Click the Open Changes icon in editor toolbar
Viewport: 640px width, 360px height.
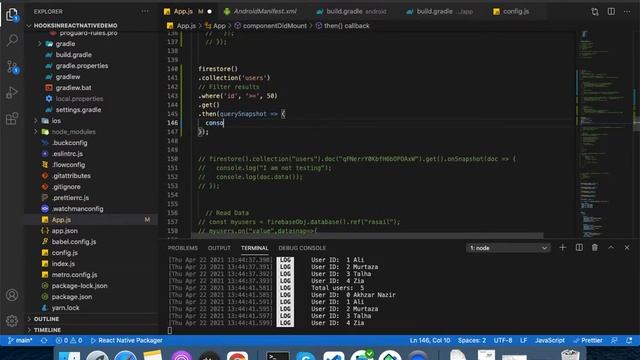tap(595, 11)
